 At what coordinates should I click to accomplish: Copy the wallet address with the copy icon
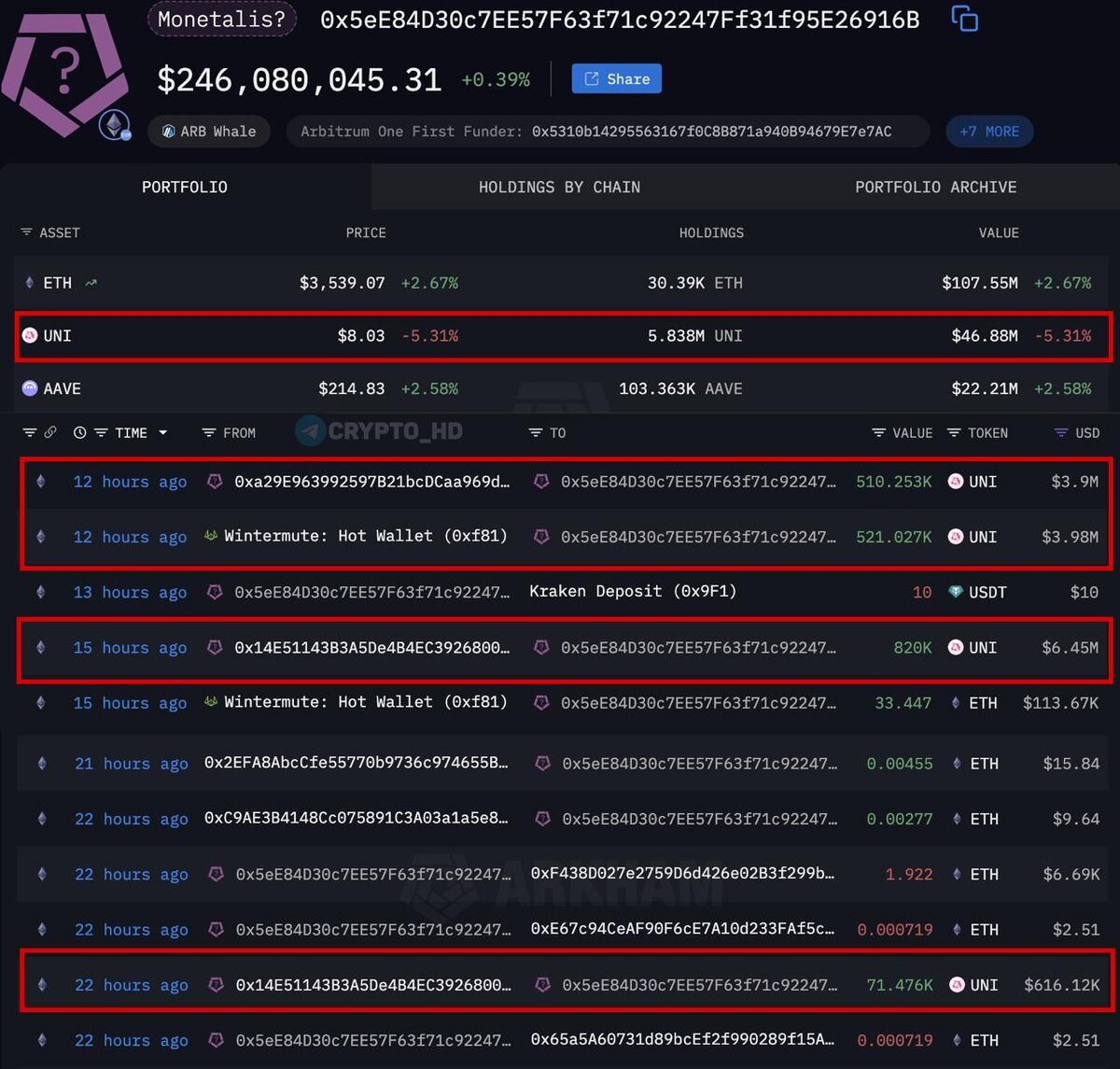pyautogui.click(x=964, y=19)
